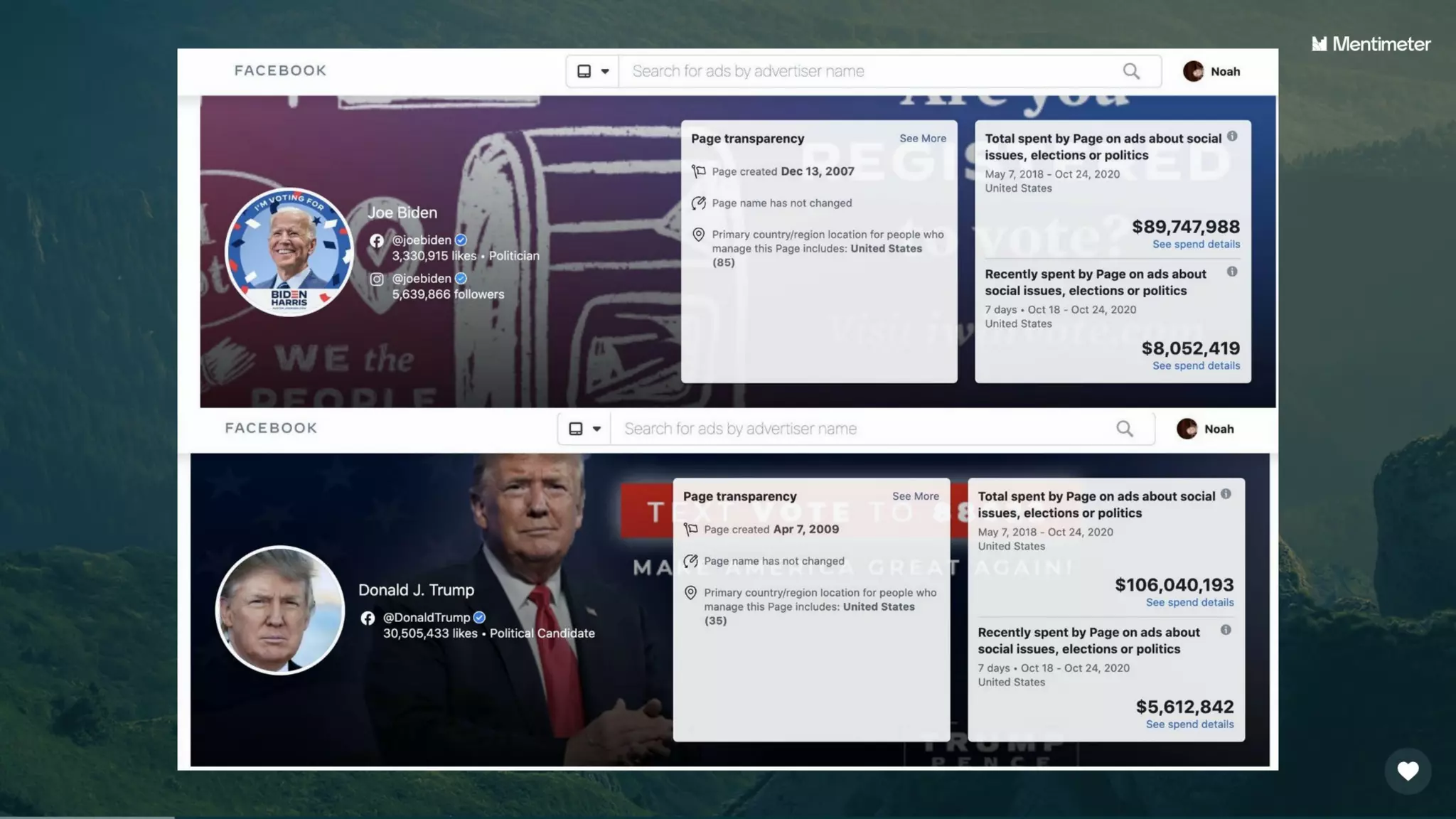
Task: Open See spend details under $89,747,988
Action: [x=1196, y=245]
